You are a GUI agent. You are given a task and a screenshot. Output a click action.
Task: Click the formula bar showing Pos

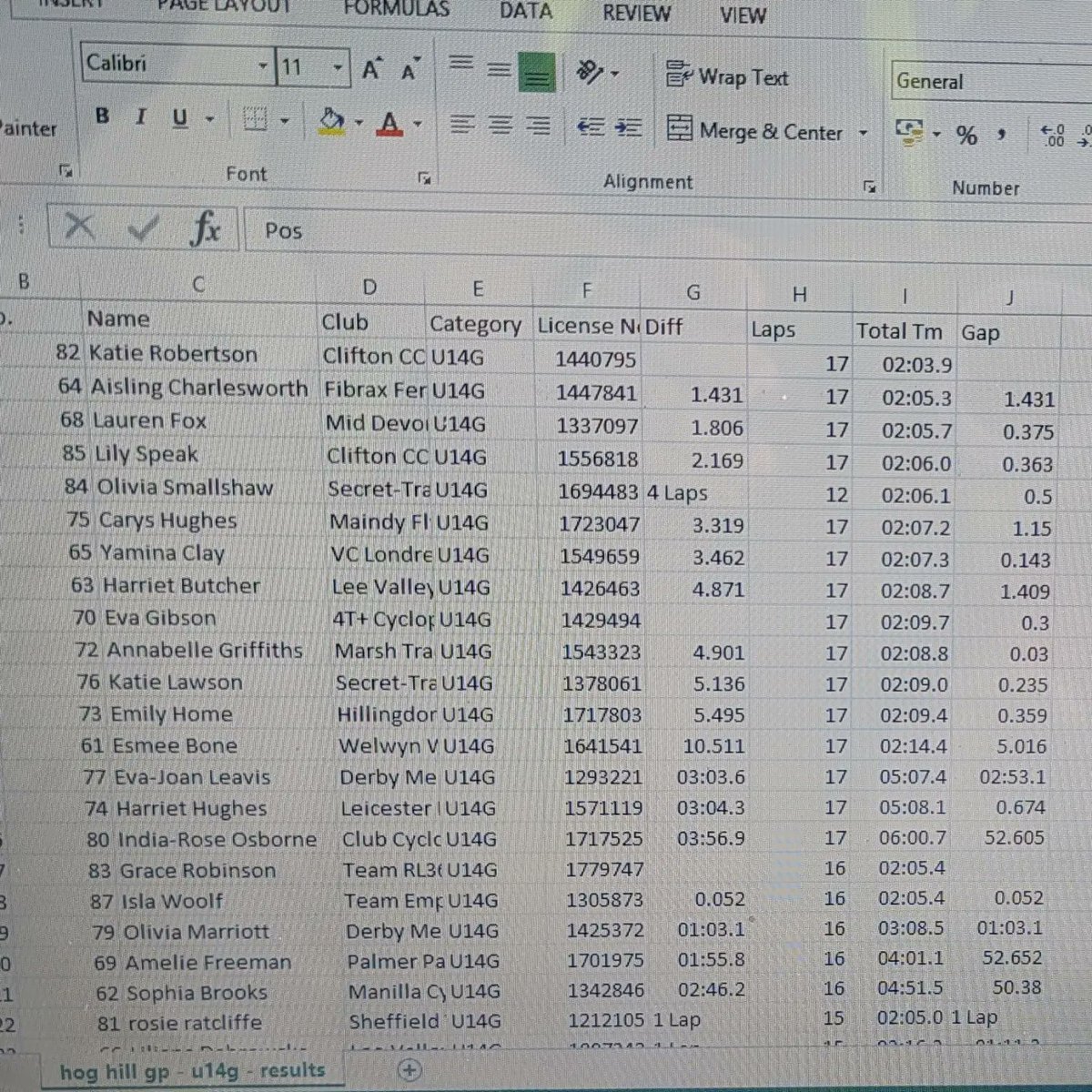coord(669,236)
